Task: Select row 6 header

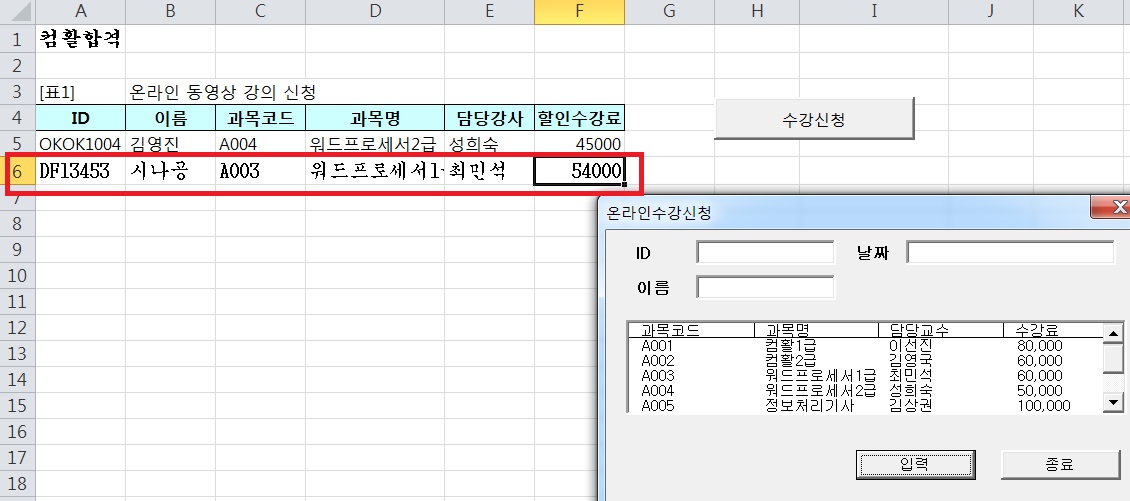Action: click(x=17, y=171)
